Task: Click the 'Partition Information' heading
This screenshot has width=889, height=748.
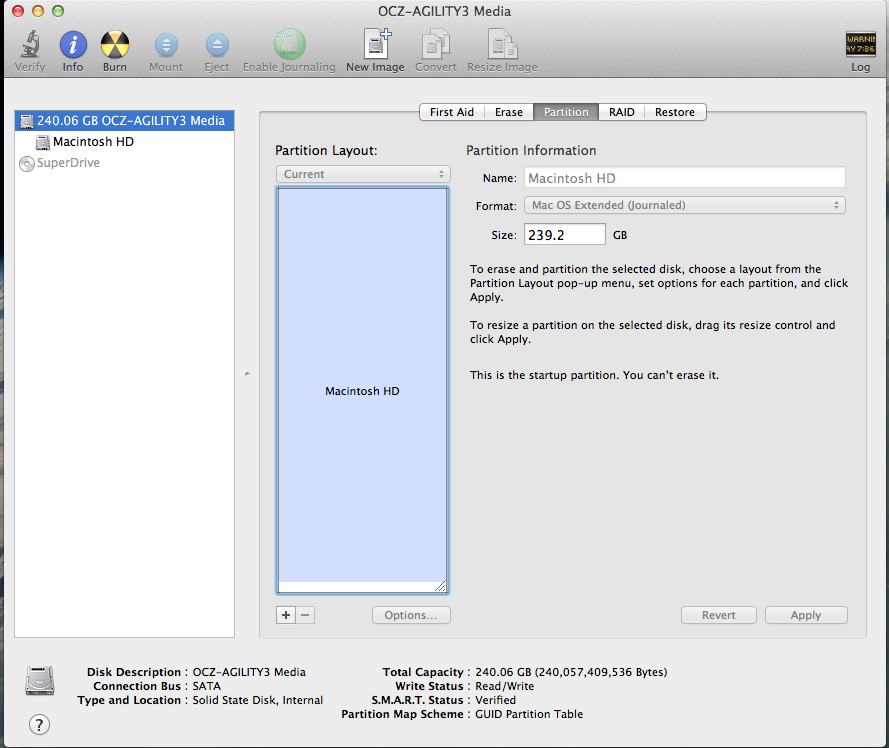Action: 531,150
